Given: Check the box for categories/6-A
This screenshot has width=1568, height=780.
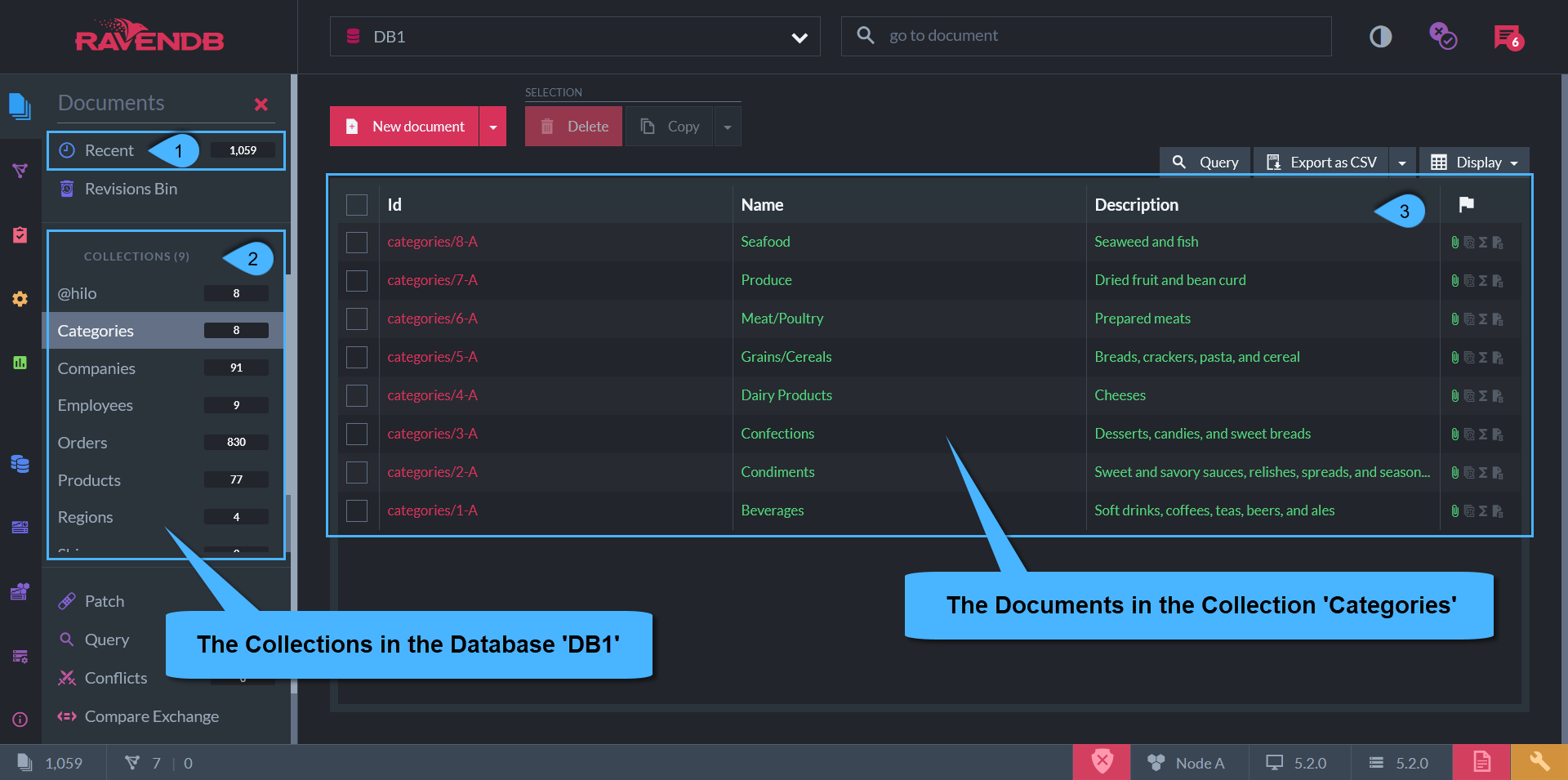Looking at the screenshot, I should point(357,319).
